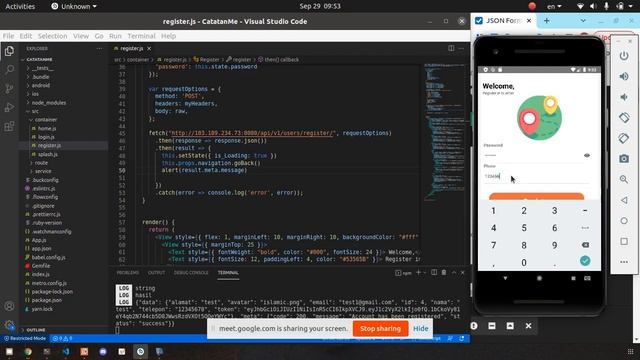Toggle the microphone icon in the system tray
The width and height of the screenshot is (640, 360).
(x=607, y=6)
